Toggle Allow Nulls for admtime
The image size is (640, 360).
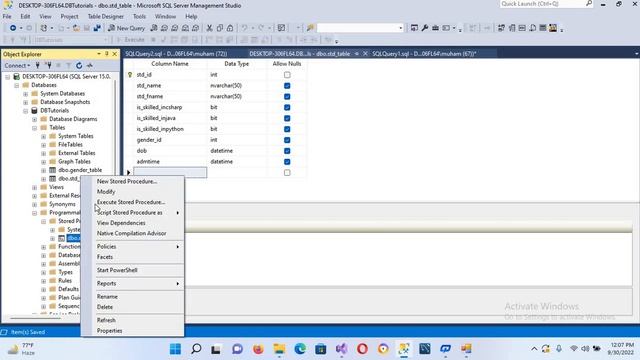click(x=287, y=162)
